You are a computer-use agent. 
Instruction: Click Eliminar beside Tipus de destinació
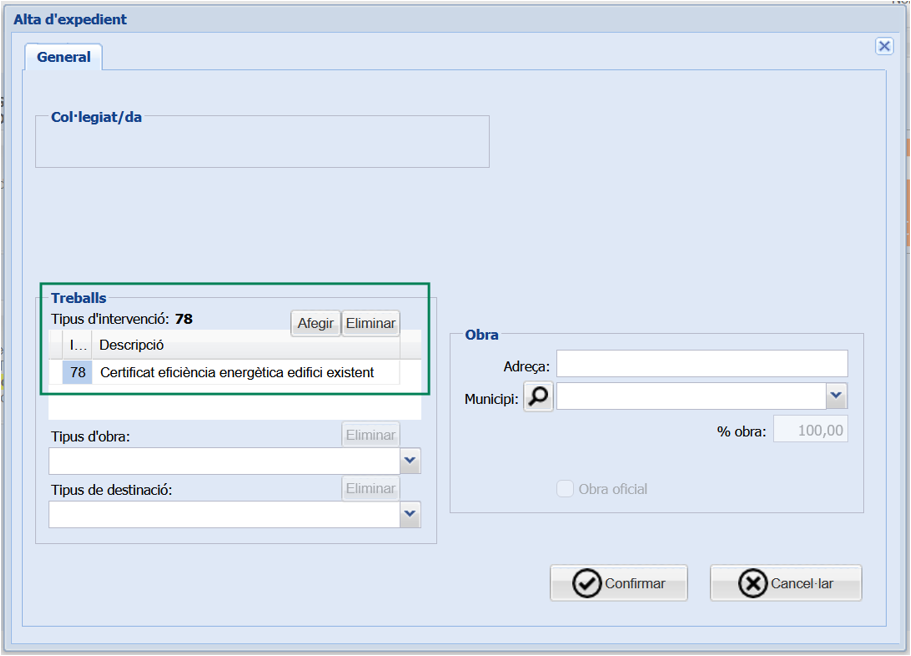coord(371,488)
